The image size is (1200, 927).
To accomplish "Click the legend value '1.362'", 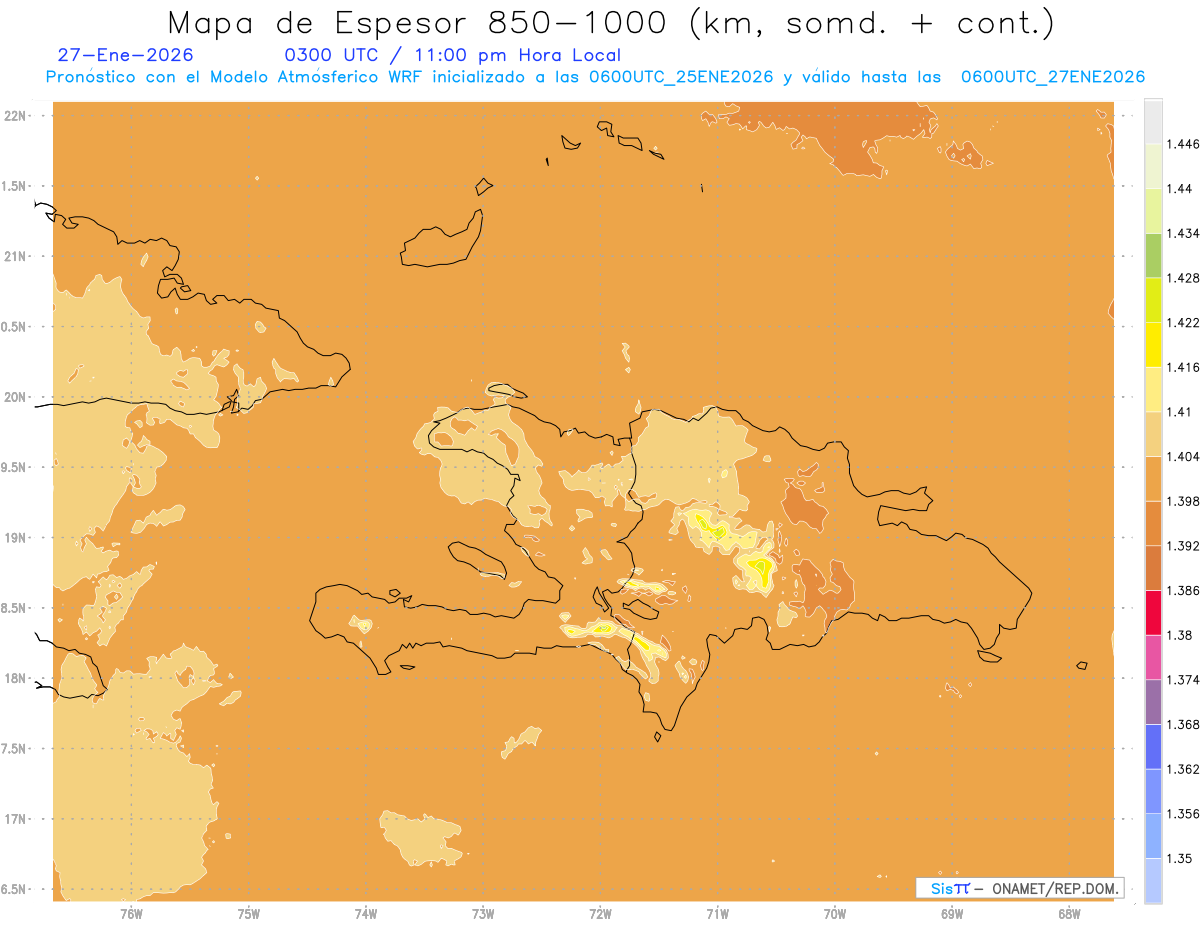I will [1183, 769].
